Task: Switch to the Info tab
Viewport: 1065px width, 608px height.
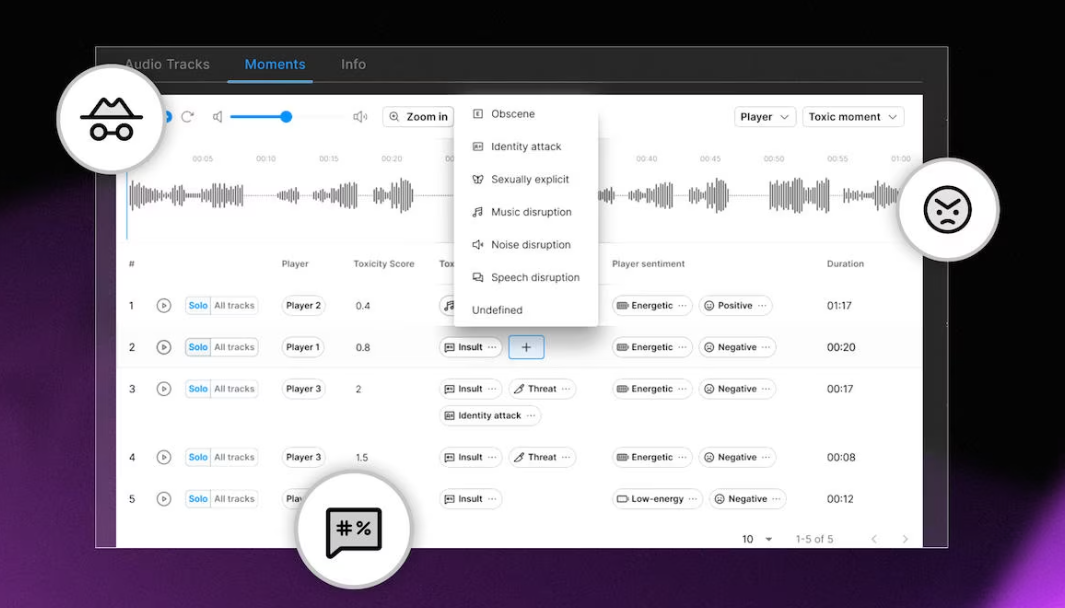Action: click(353, 64)
